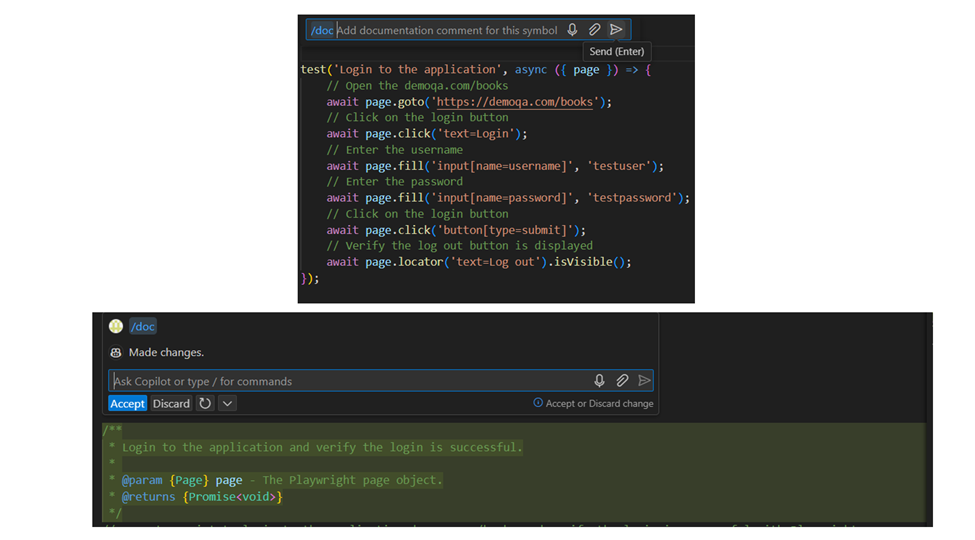The width and height of the screenshot is (975, 540).
Task: Click the paperclip attach icon beside /doc prompt
Action: [x=594, y=30]
